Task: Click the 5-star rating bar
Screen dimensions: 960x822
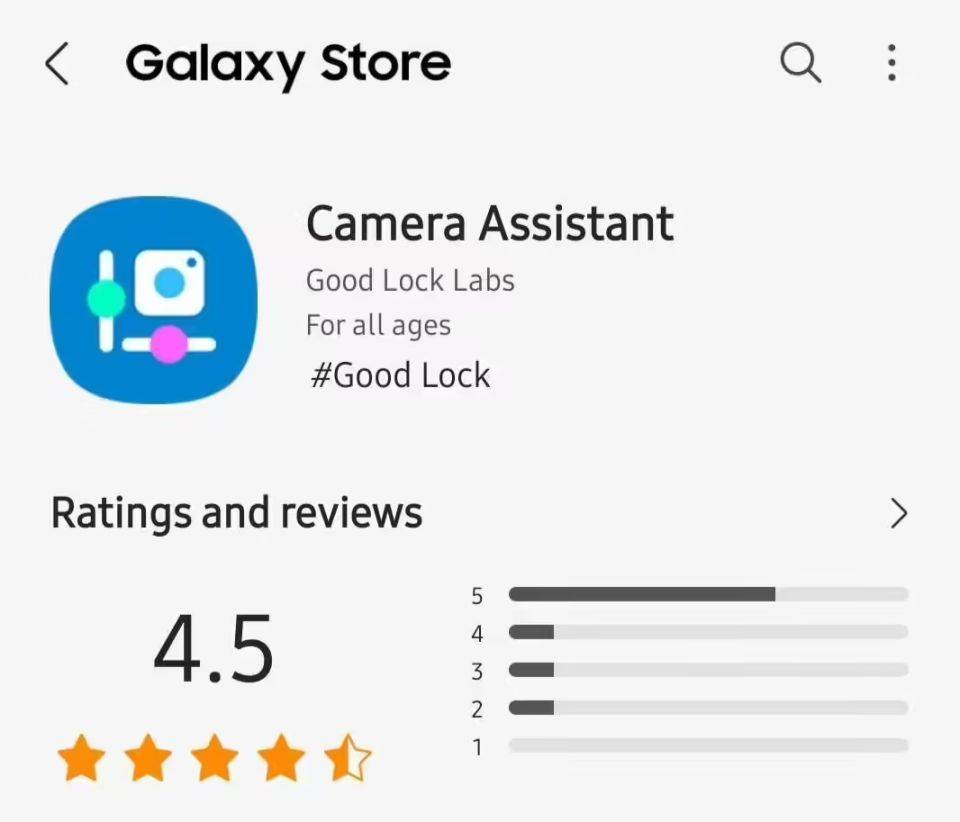Action: click(708, 594)
